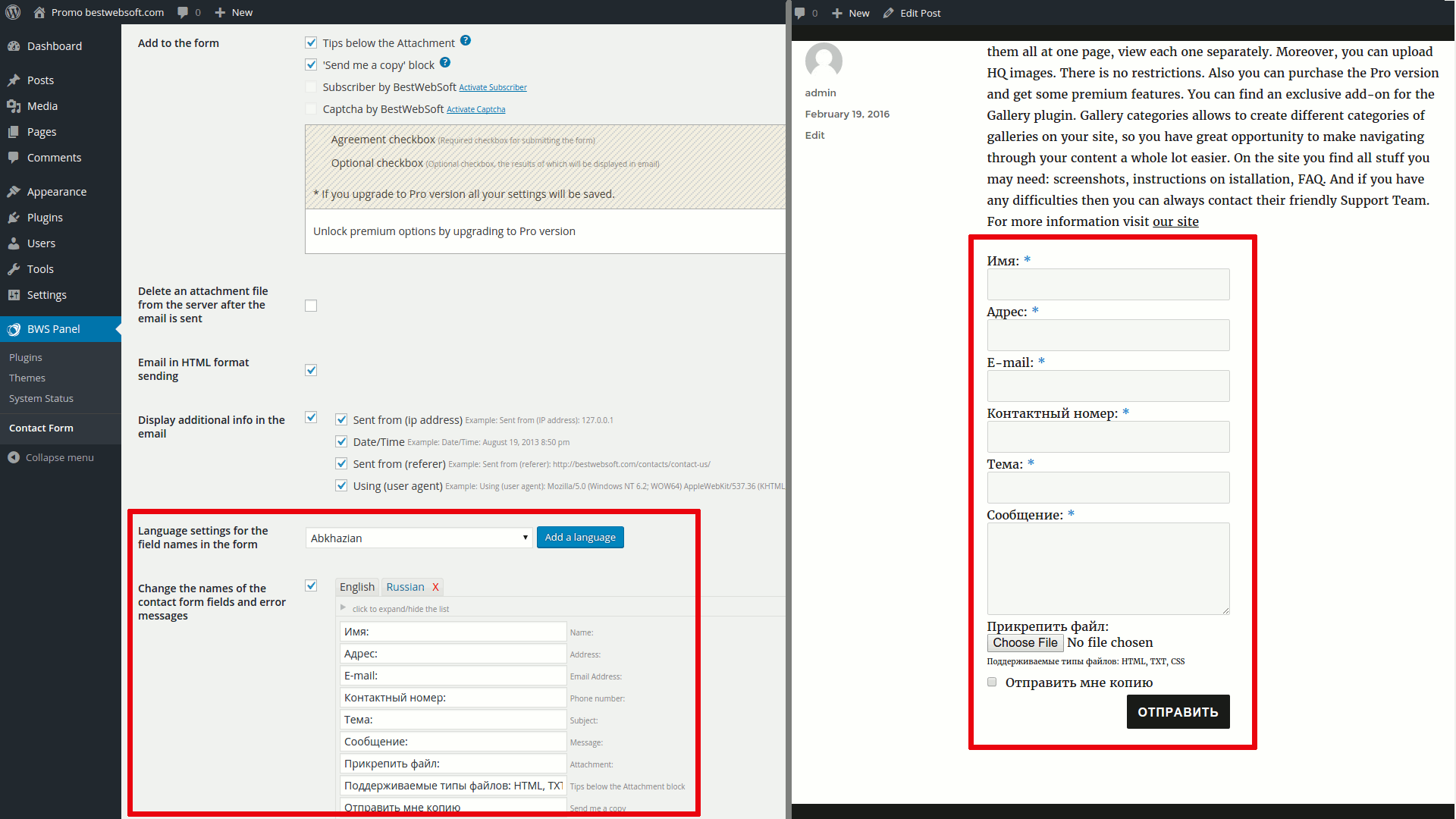1456x819 pixels.
Task: Click the home icon beside Promo bestwebsoft.com
Action: [x=39, y=12]
